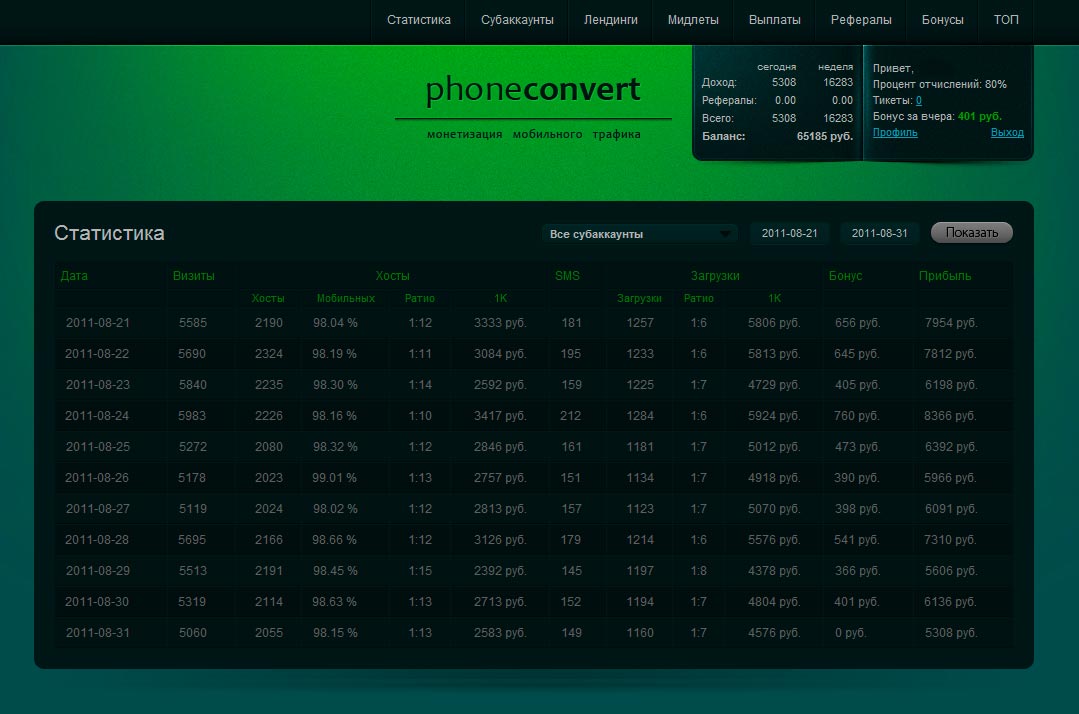This screenshot has width=1079, height=714.
Task: Click hosts ratio 1:15
Action: coord(420,570)
